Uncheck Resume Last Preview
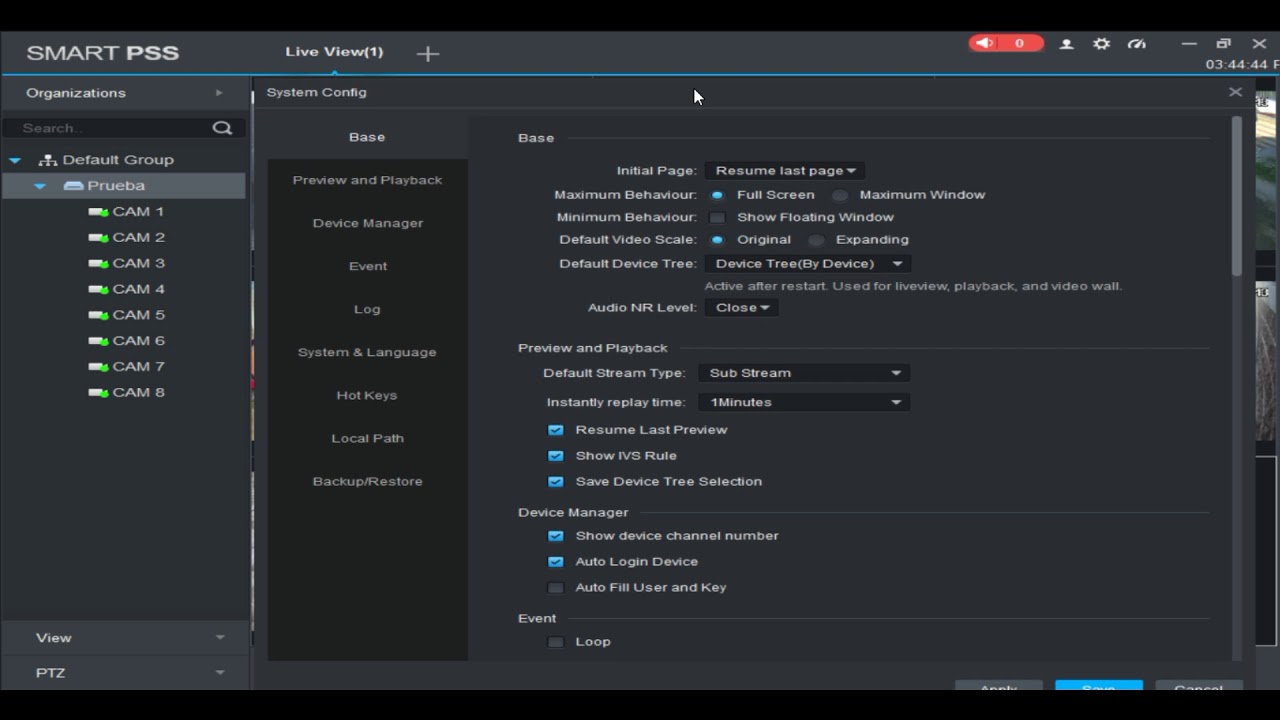The height and width of the screenshot is (720, 1280). pyautogui.click(x=556, y=430)
